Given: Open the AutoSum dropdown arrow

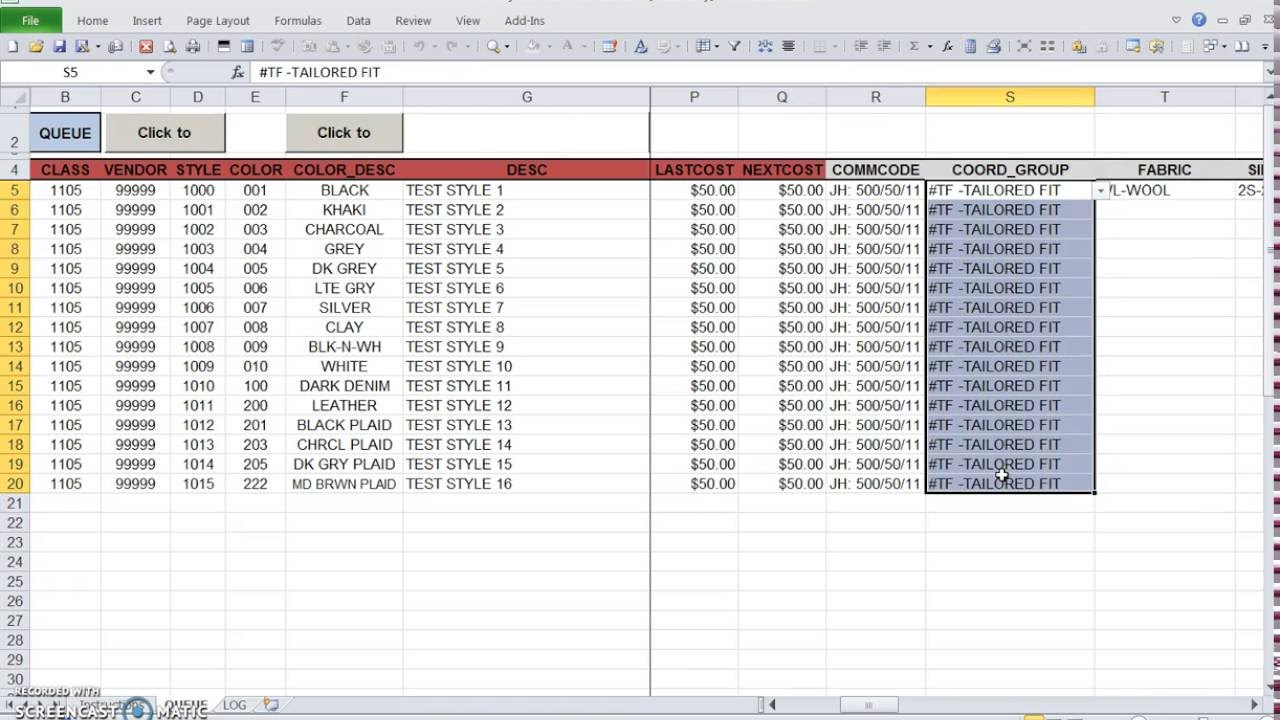Looking at the screenshot, I should pos(929,46).
